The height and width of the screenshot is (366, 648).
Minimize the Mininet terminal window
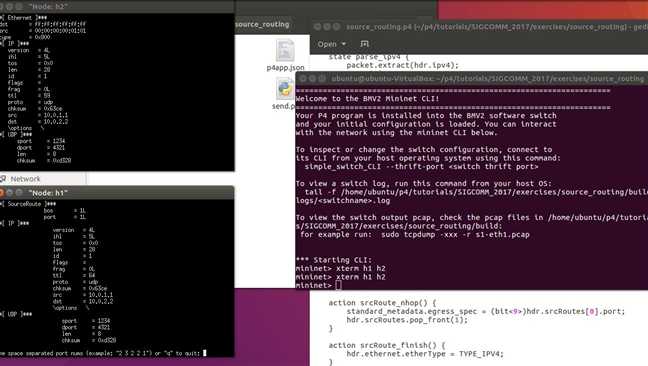click(312, 78)
